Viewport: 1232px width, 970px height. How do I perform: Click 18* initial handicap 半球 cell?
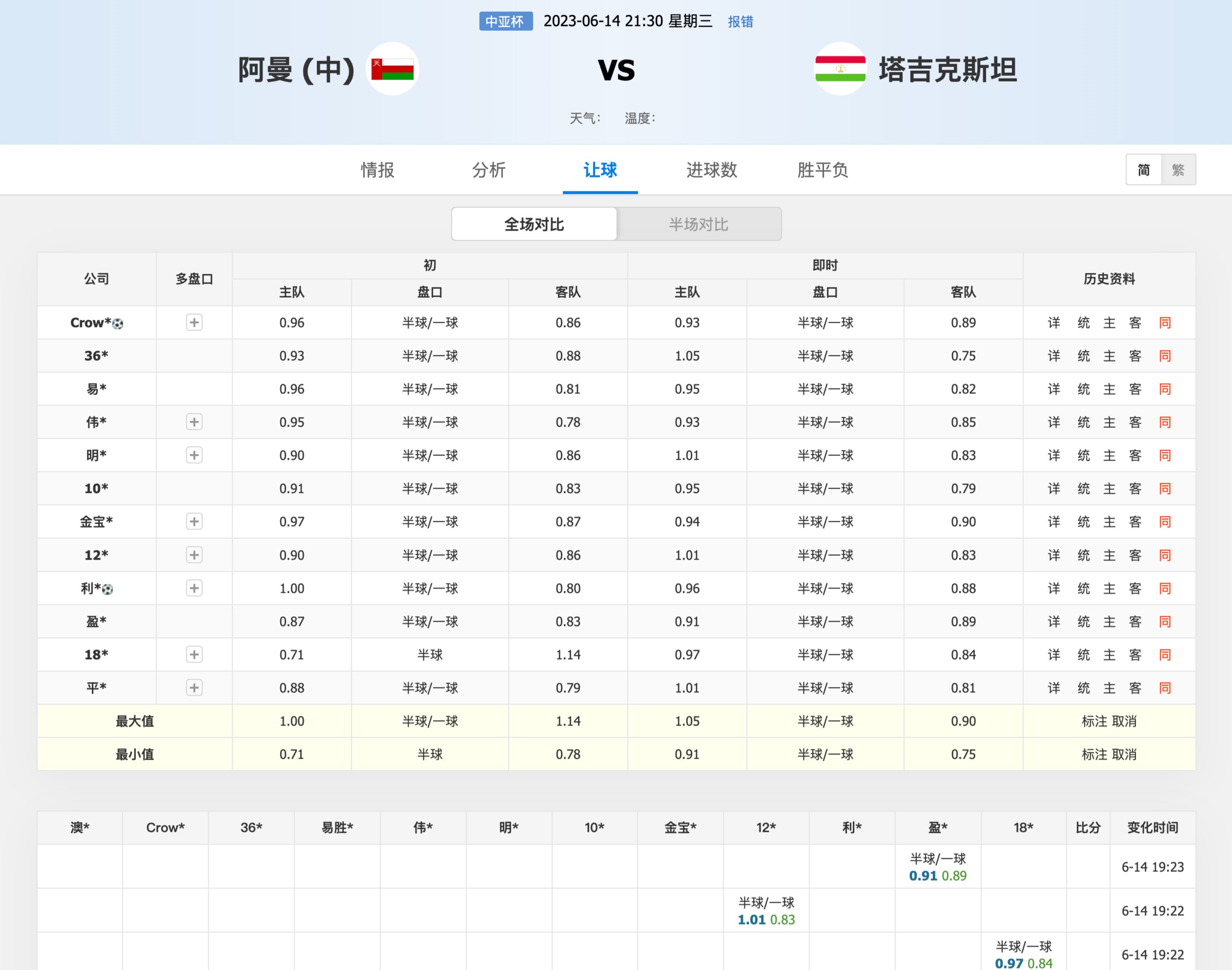(430, 655)
